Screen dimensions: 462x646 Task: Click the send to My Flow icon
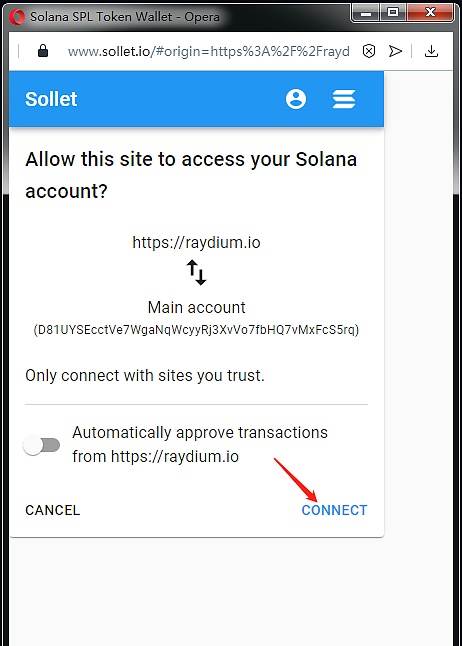point(395,51)
